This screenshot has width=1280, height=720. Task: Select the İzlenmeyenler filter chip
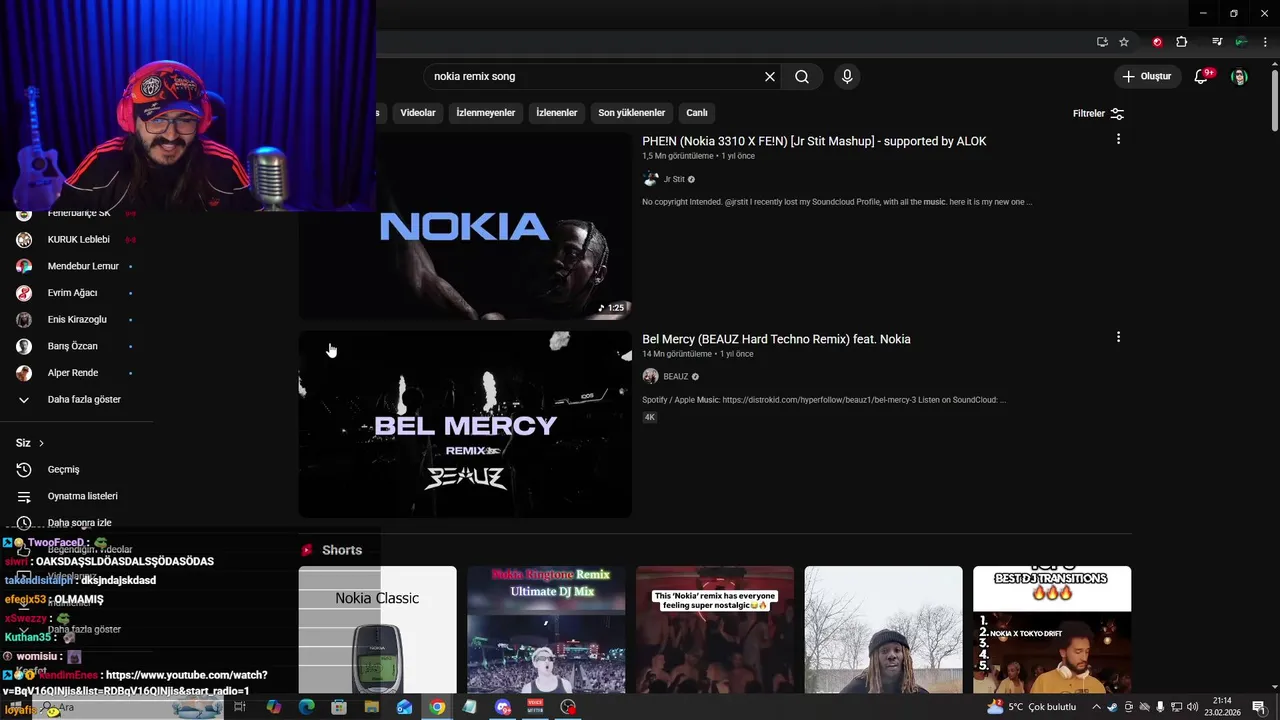coord(486,113)
